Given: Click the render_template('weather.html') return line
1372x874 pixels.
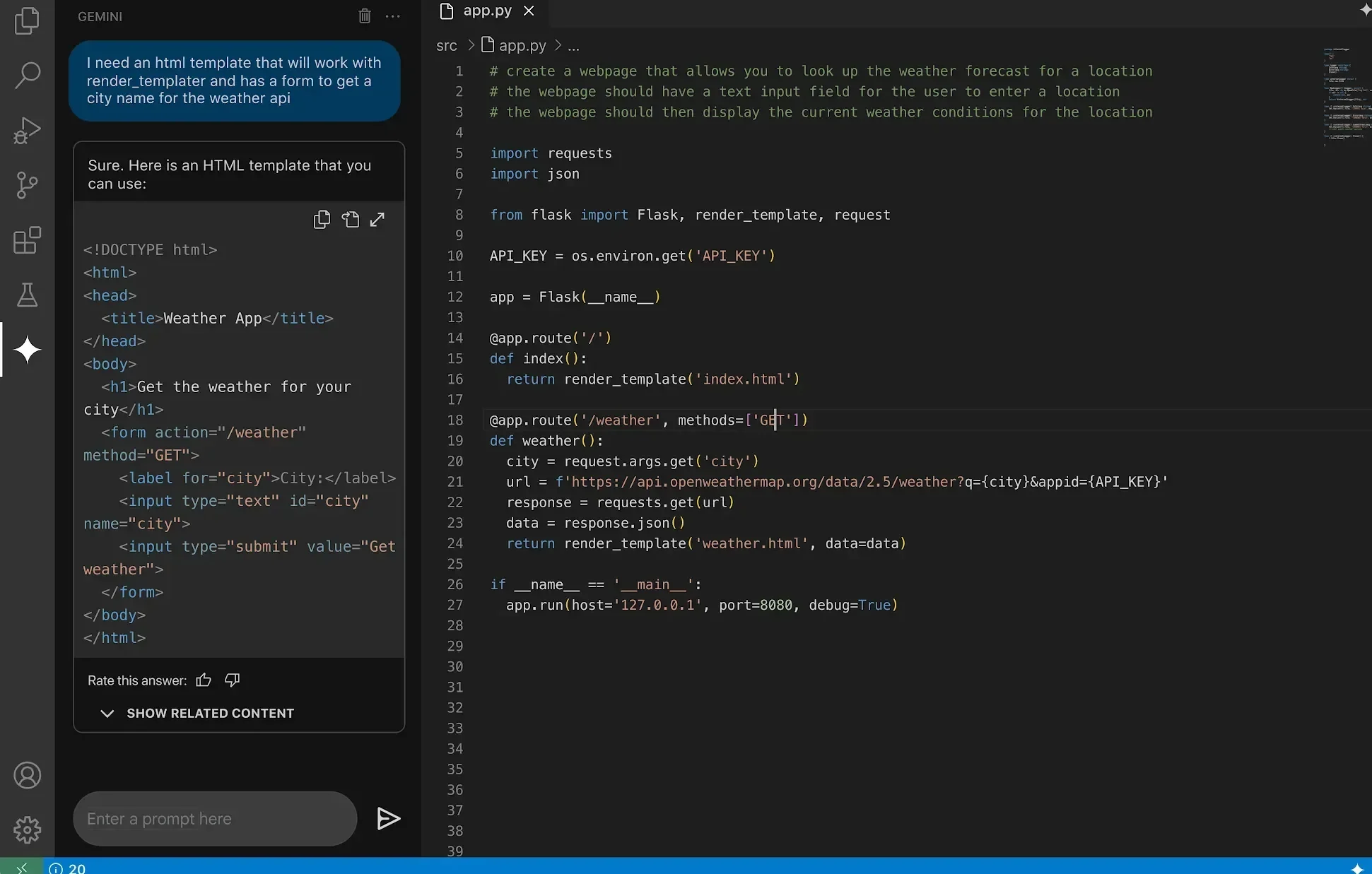Looking at the screenshot, I should [x=705, y=543].
